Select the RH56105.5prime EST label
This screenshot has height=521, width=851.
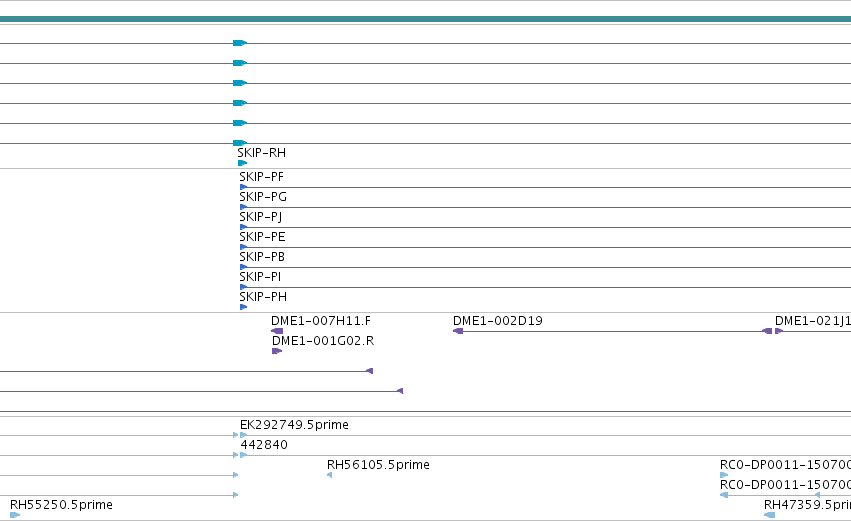tap(378, 465)
